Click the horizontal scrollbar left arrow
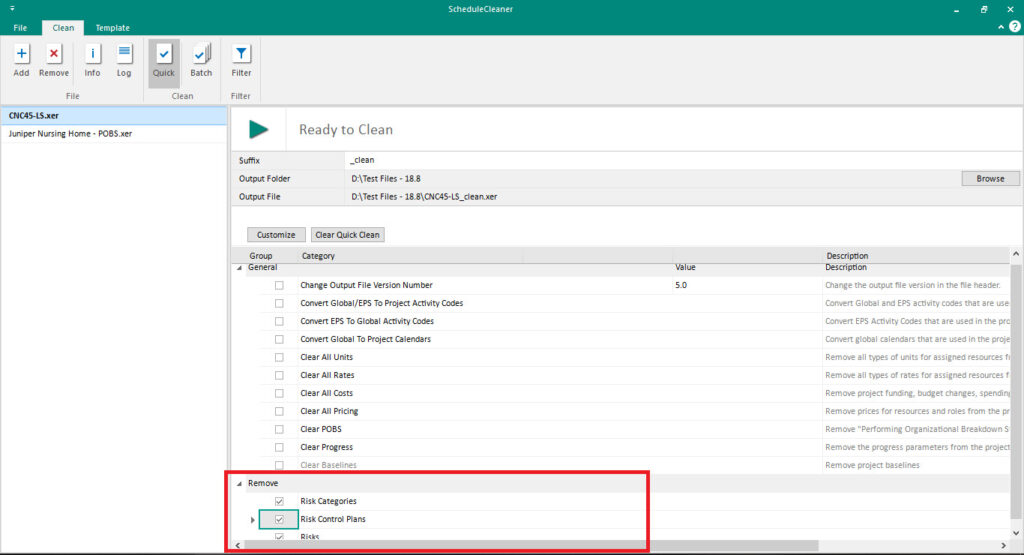Screen dimensions: 1024x555 [x=238, y=545]
